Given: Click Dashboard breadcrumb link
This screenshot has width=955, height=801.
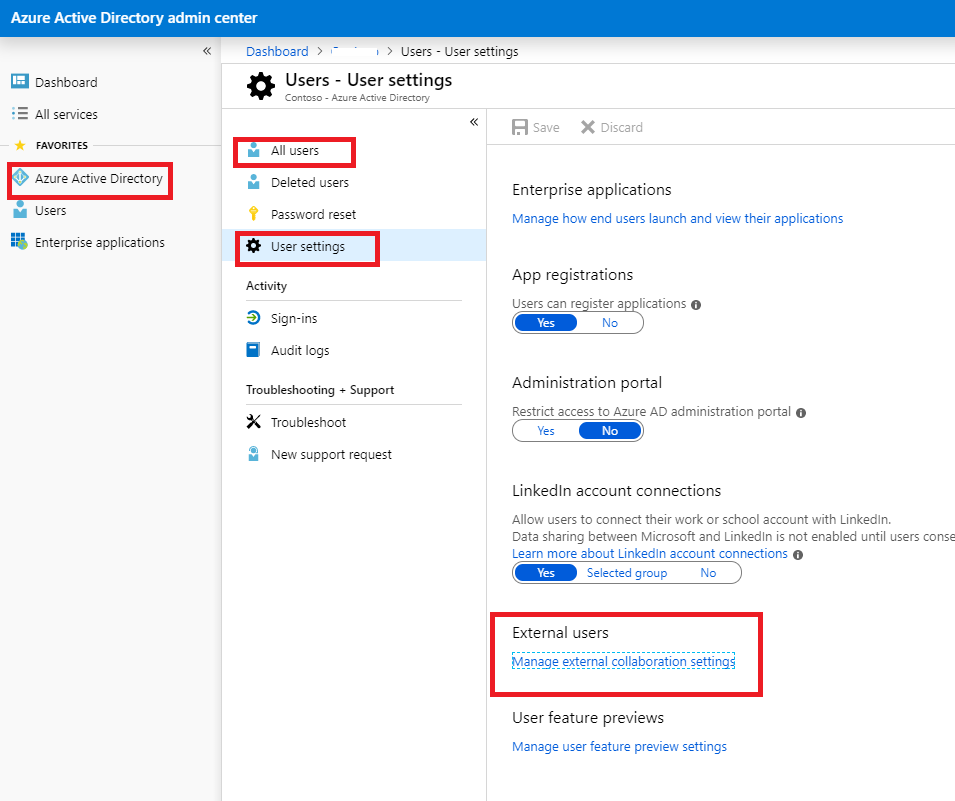Looking at the screenshot, I should pyautogui.click(x=277, y=51).
